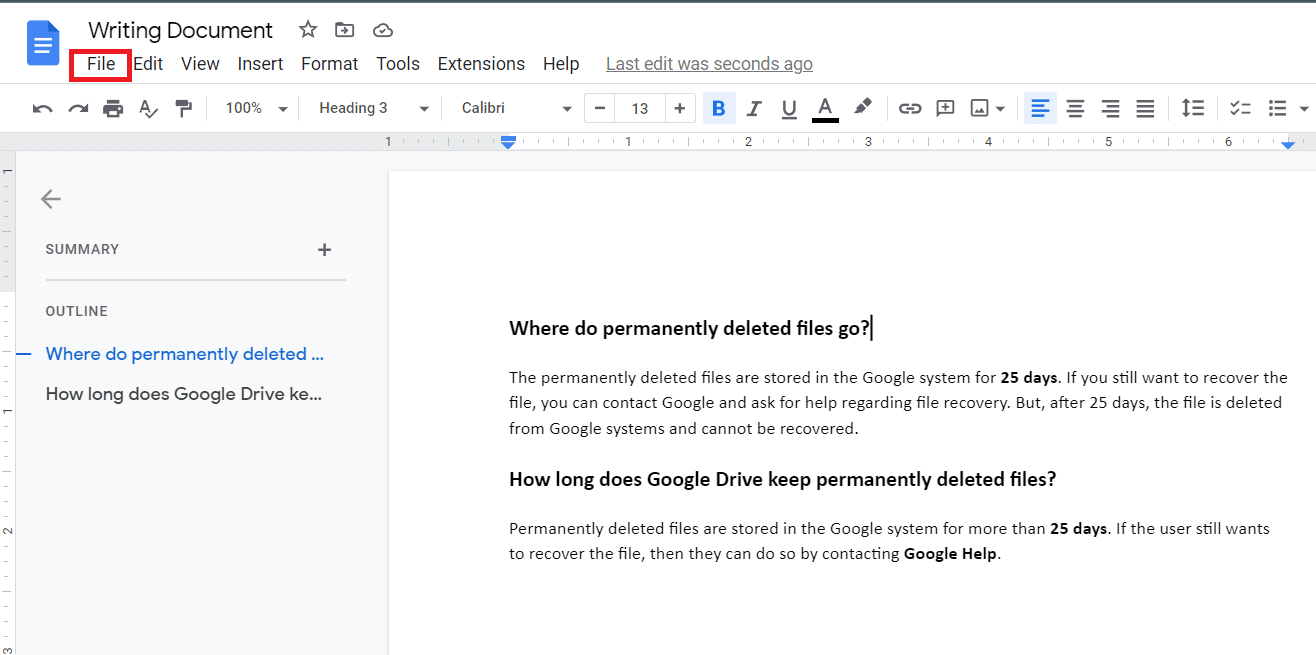Undo the last action
The width and height of the screenshot is (1316, 655).
[43, 108]
